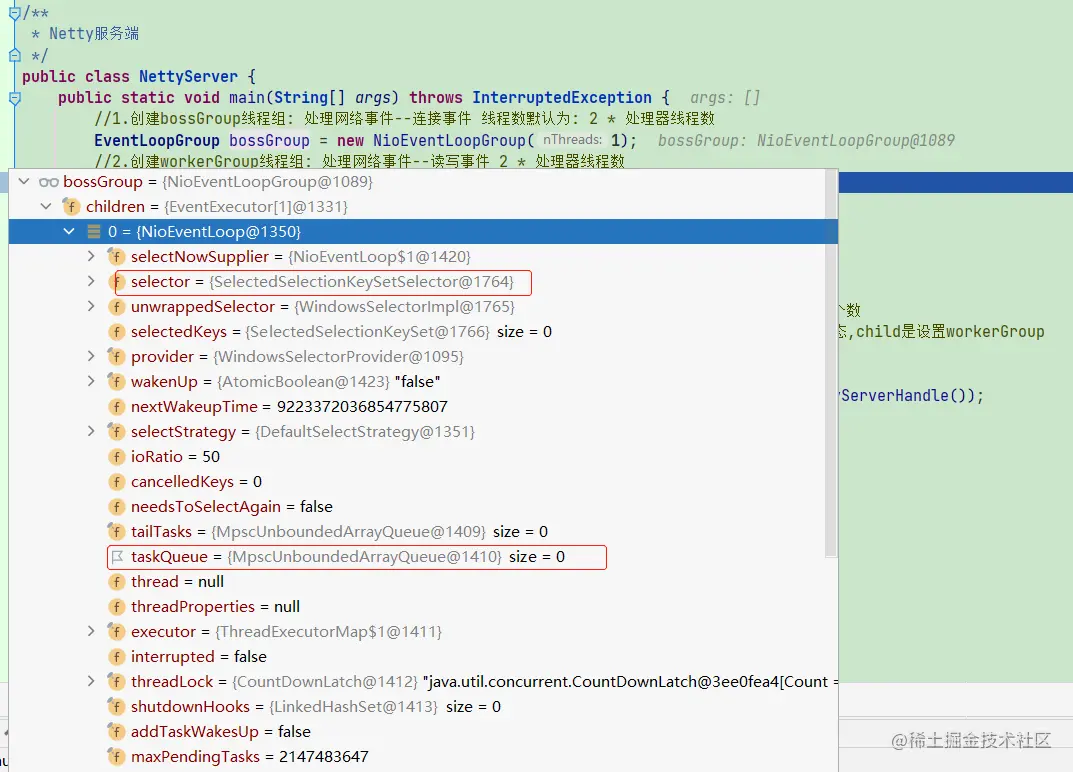Viewport: 1073px width, 772px height.
Task: Select the nextWakeupTime 9223372036854775807 value
Action: pyautogui.click(x=362, y=407)
